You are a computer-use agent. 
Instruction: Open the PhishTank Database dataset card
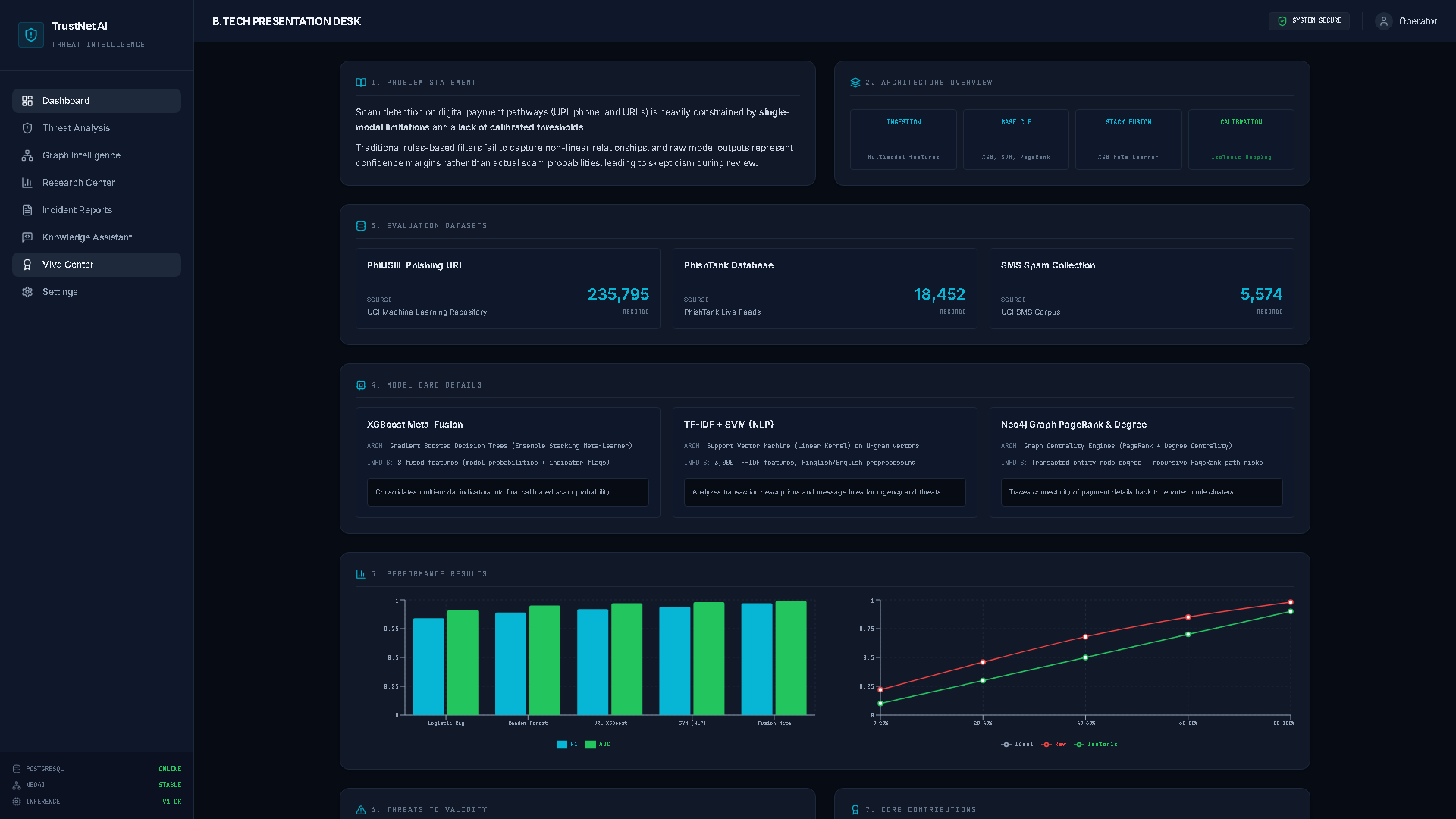(x=825, y=288)
